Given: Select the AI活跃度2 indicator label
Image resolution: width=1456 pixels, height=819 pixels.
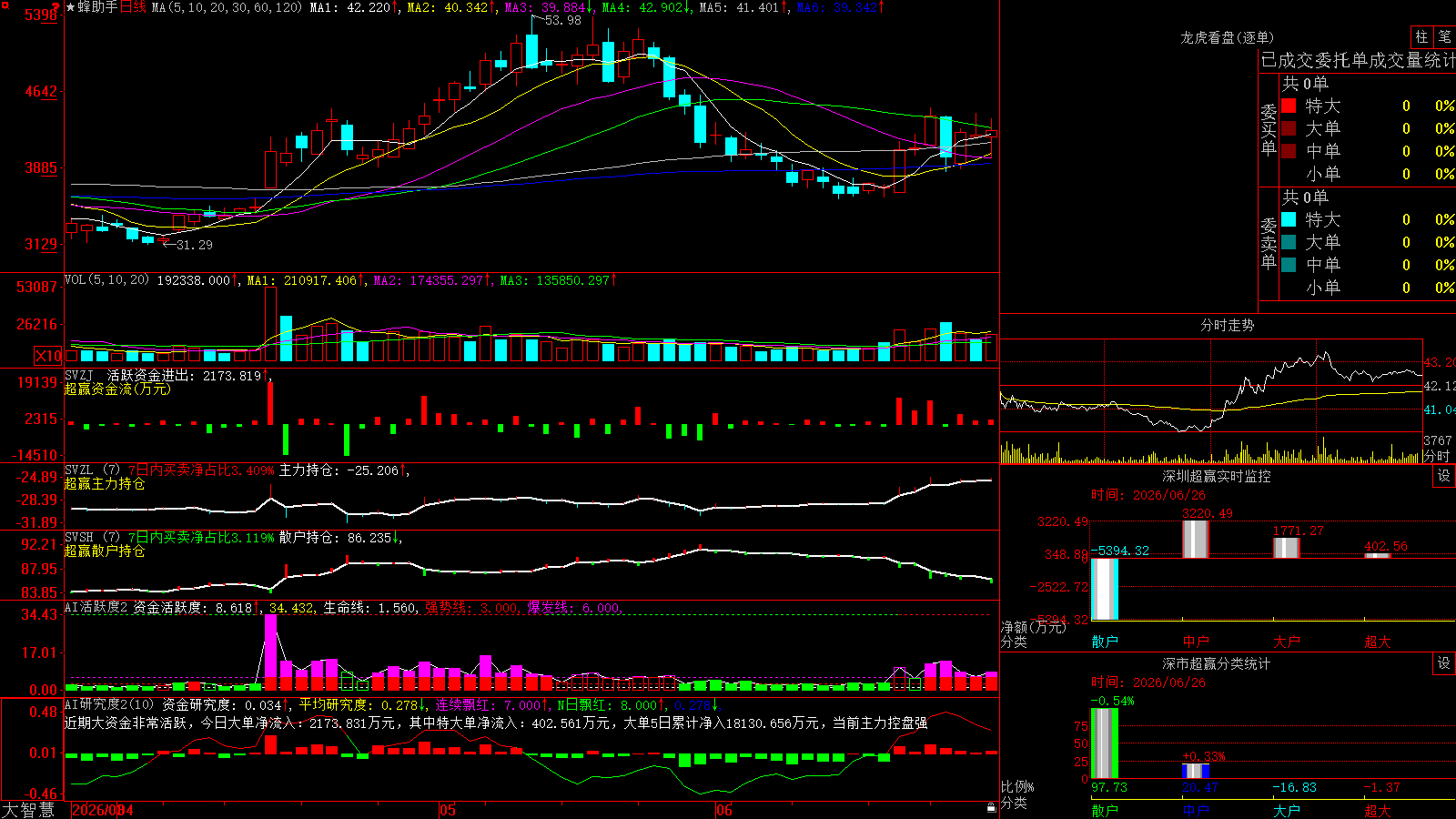Looking at the screenshot, I should [x=96, y=607].
